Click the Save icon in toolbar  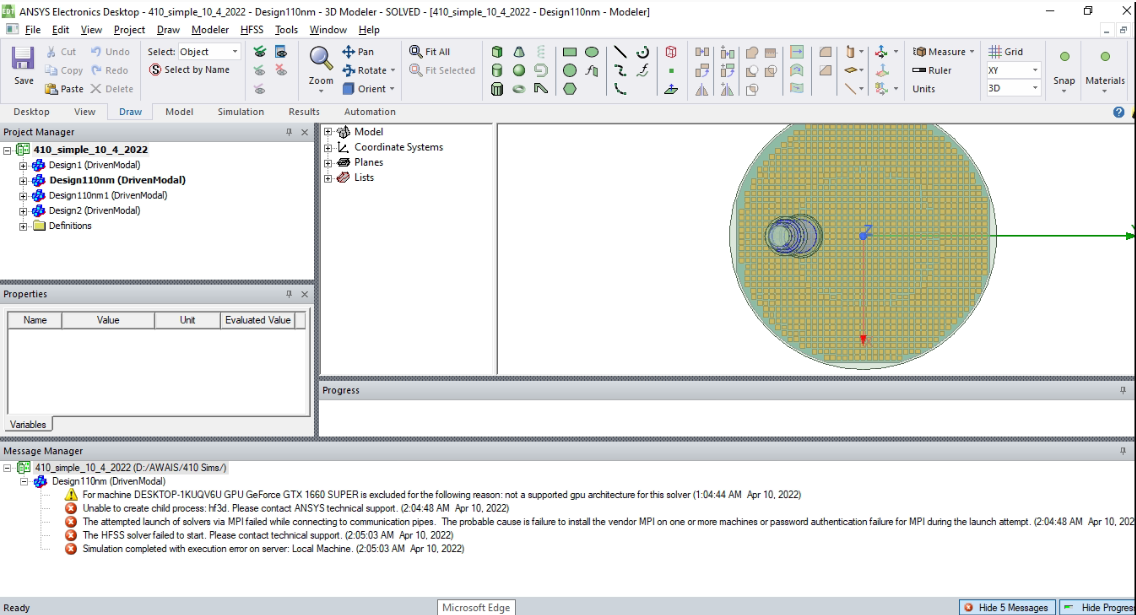[x=23, y=66]
